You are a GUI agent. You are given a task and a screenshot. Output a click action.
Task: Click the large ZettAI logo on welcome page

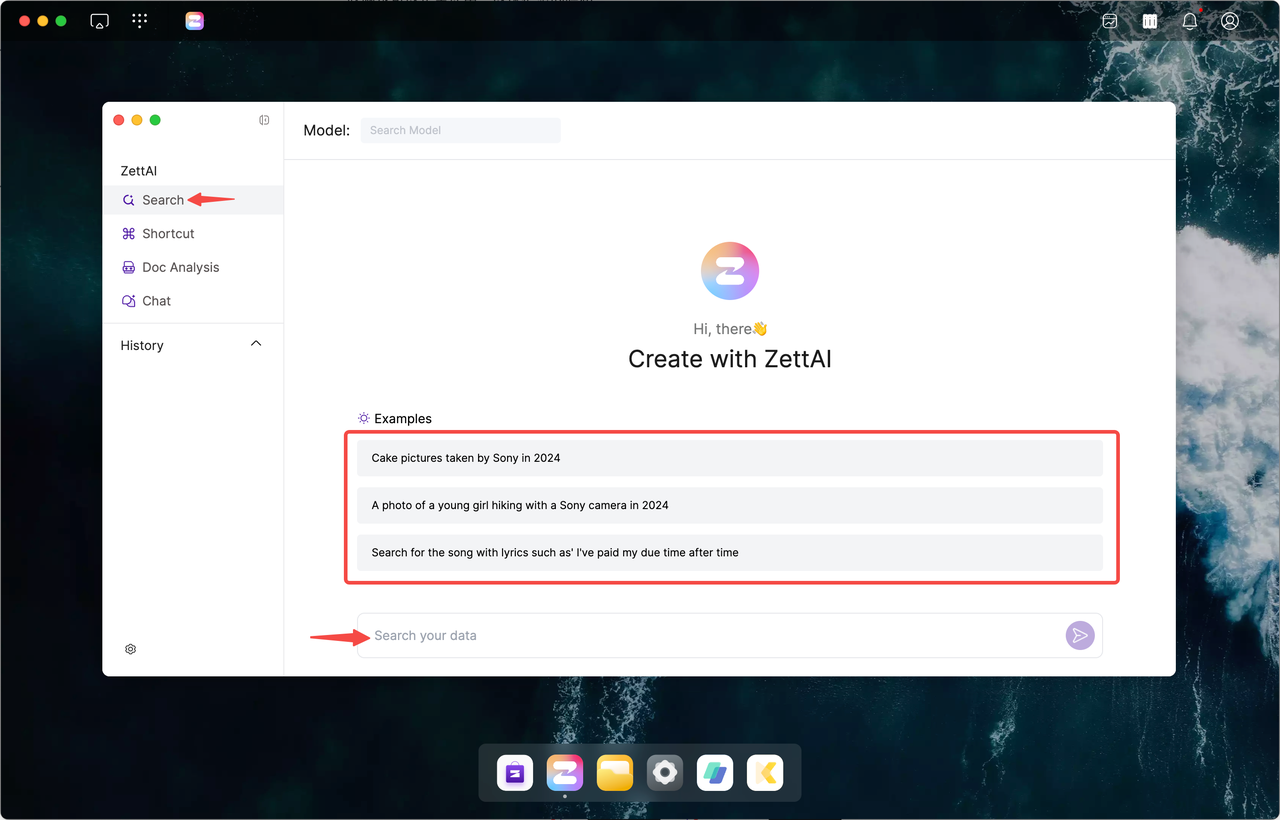(x=730, y=271)
